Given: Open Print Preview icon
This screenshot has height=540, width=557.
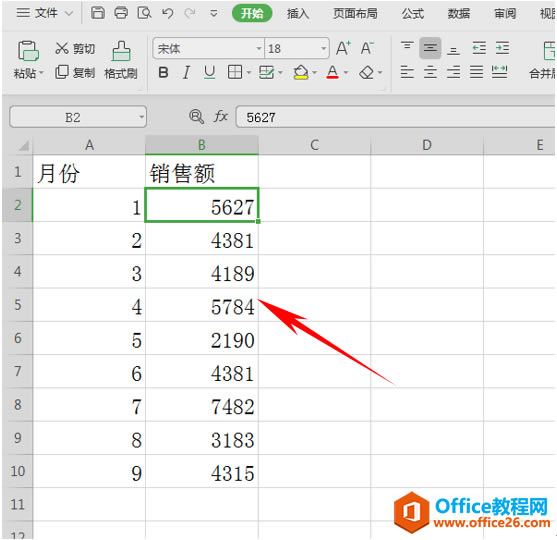Looking at the screenshot, I should tap(144, 13).
